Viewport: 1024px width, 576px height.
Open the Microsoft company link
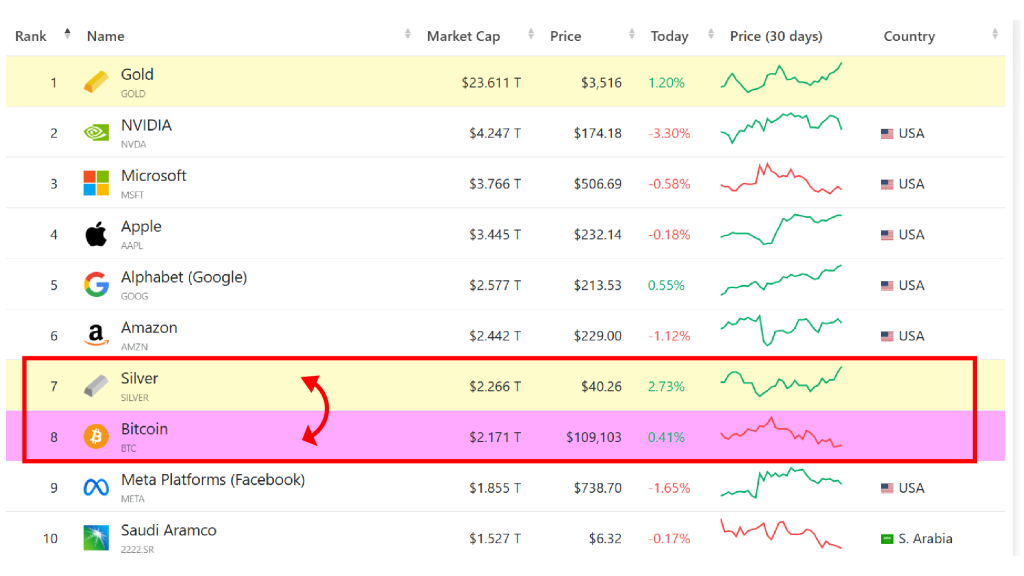click(x=153, y=176)
